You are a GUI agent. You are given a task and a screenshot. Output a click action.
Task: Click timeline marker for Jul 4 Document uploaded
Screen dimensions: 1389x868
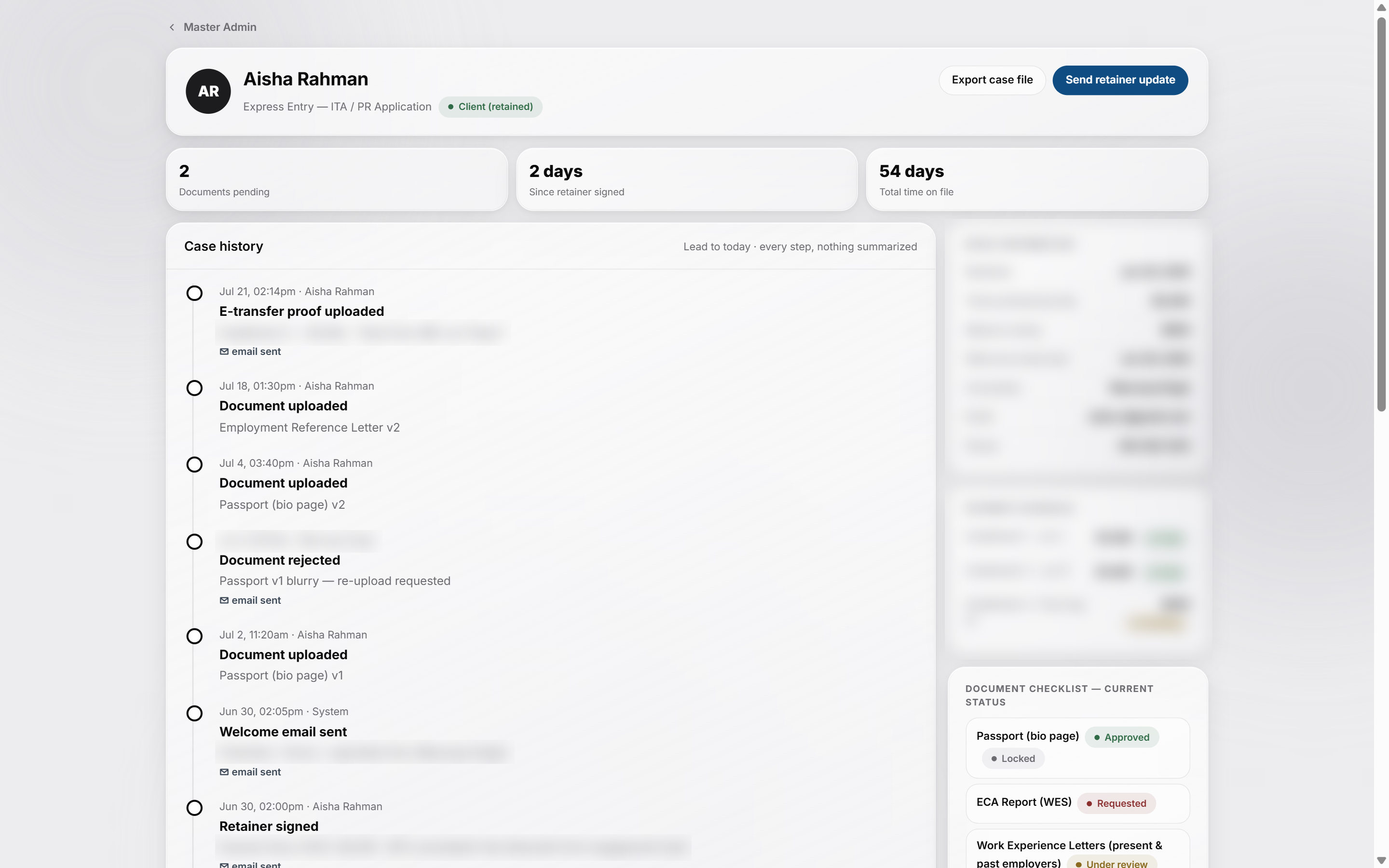coord(194,464)
